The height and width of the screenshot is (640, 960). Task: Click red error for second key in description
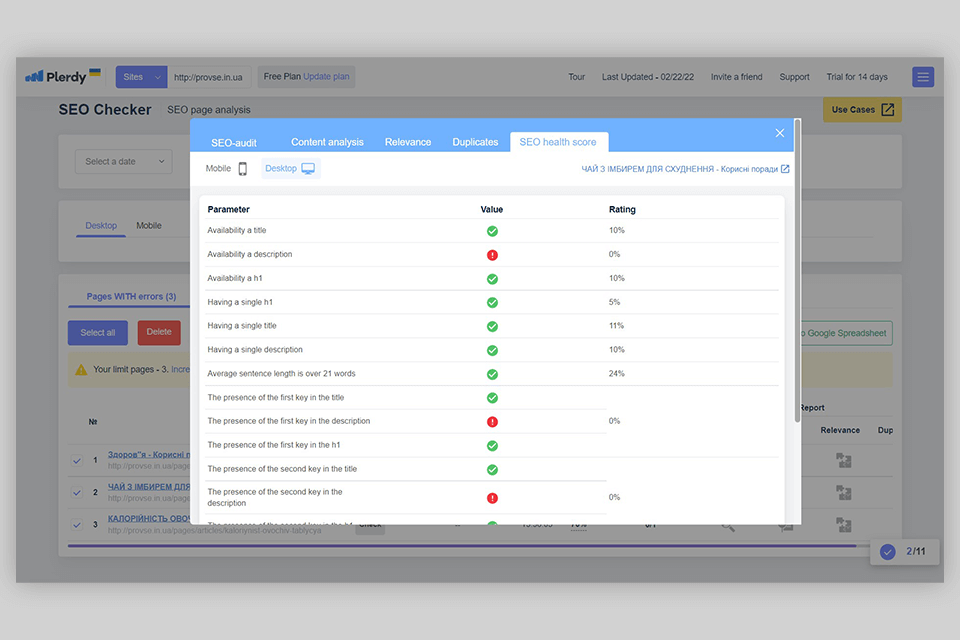click(492, 498)
